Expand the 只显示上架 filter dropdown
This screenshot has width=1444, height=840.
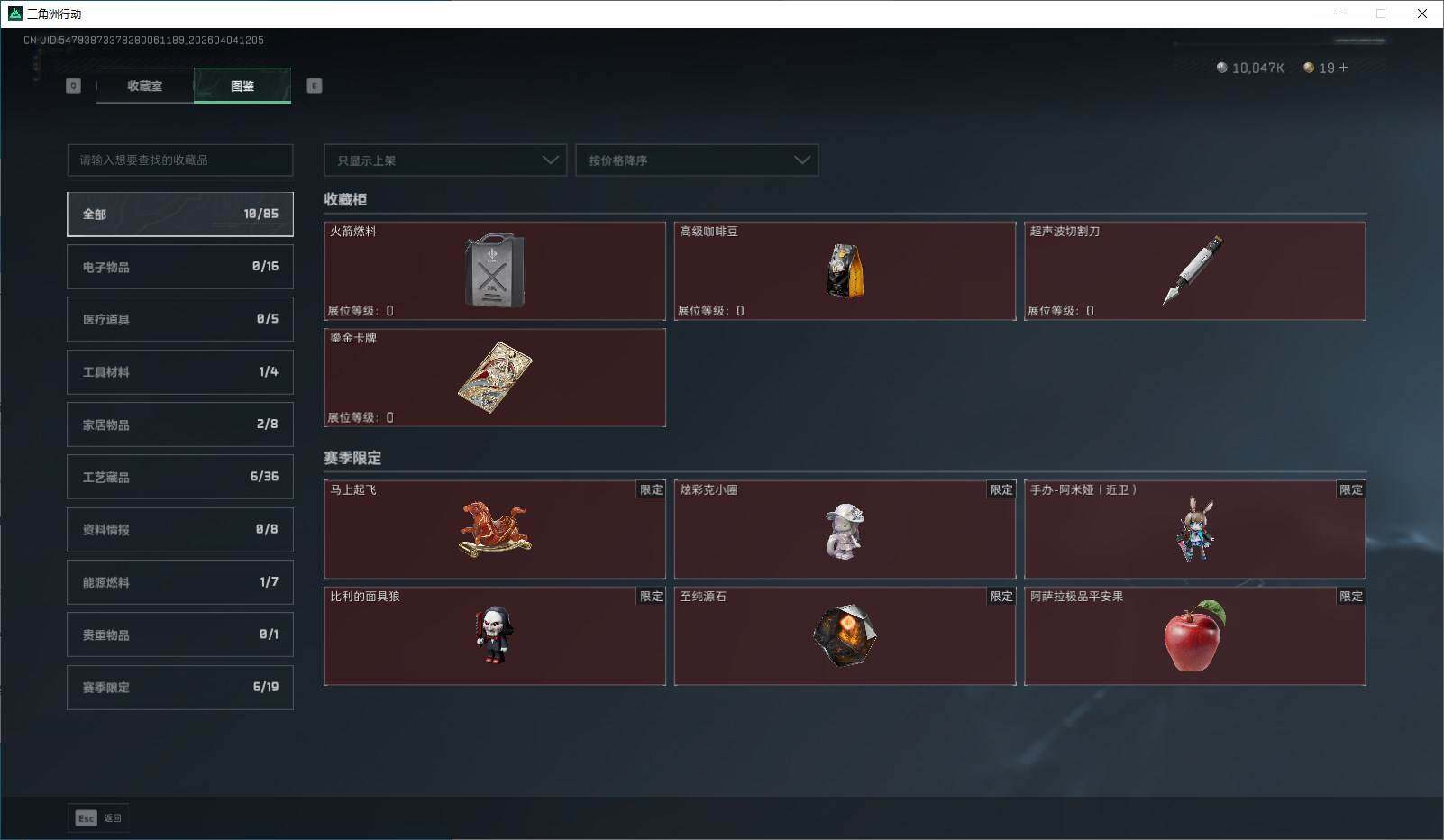pyautogui.click(x=445, y=160)
